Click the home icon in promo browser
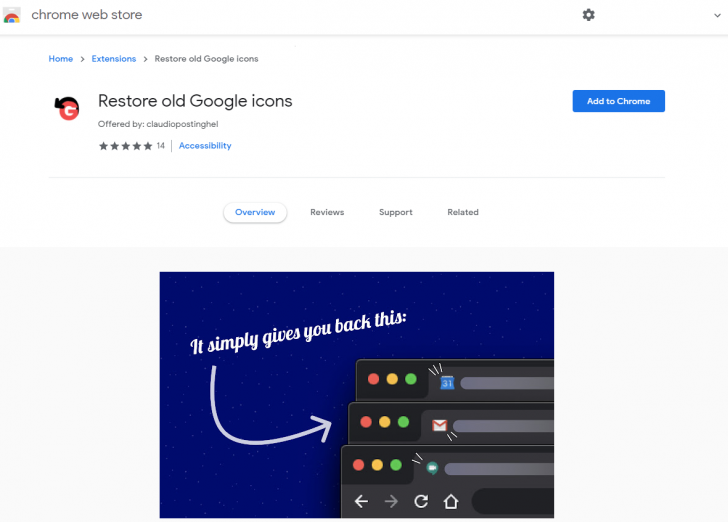The height and width of the screenshot is (522, 728). [451, 502]
